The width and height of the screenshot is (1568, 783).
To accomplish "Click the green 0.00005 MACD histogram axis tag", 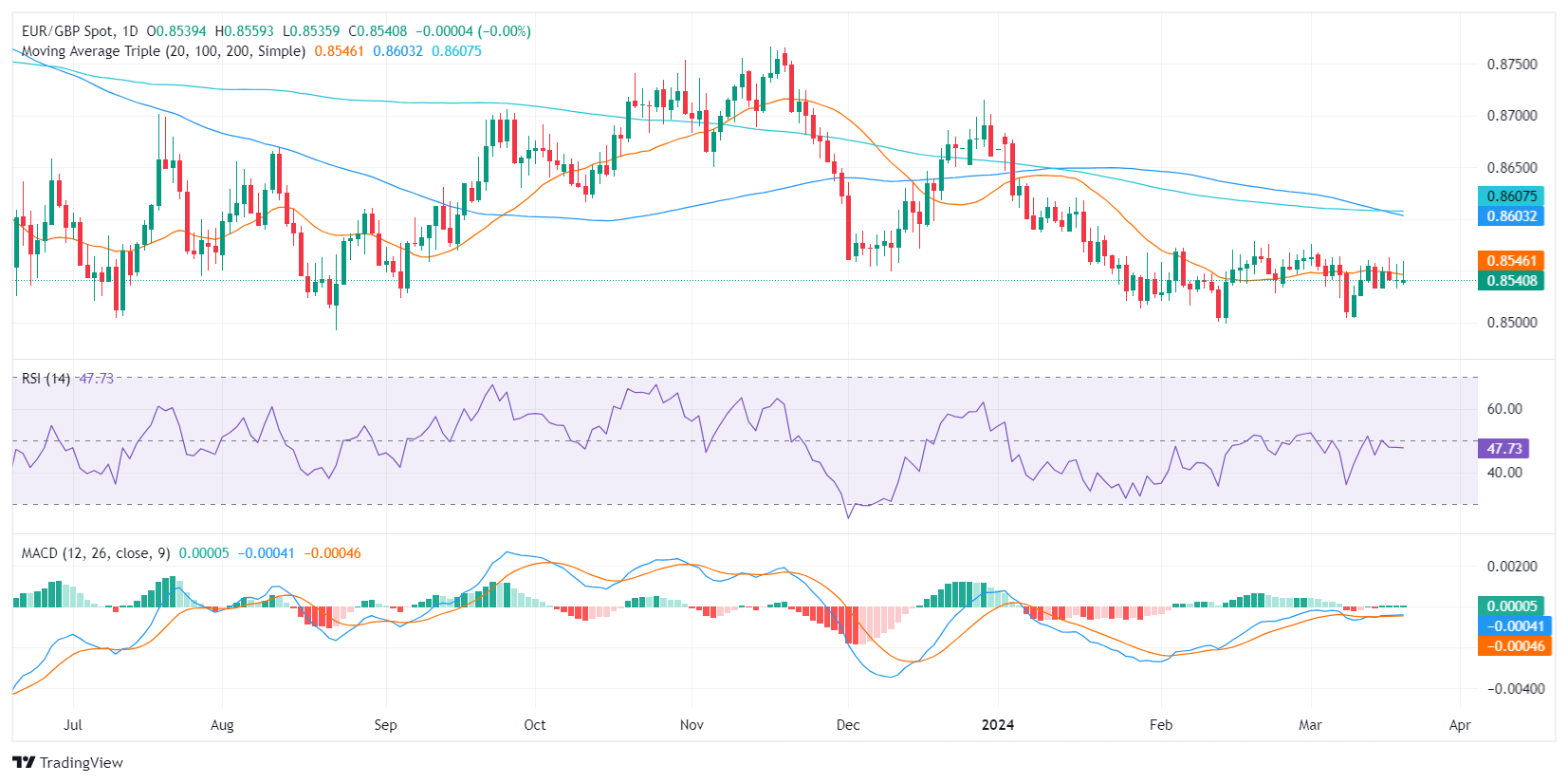I will pos(1510,606).
